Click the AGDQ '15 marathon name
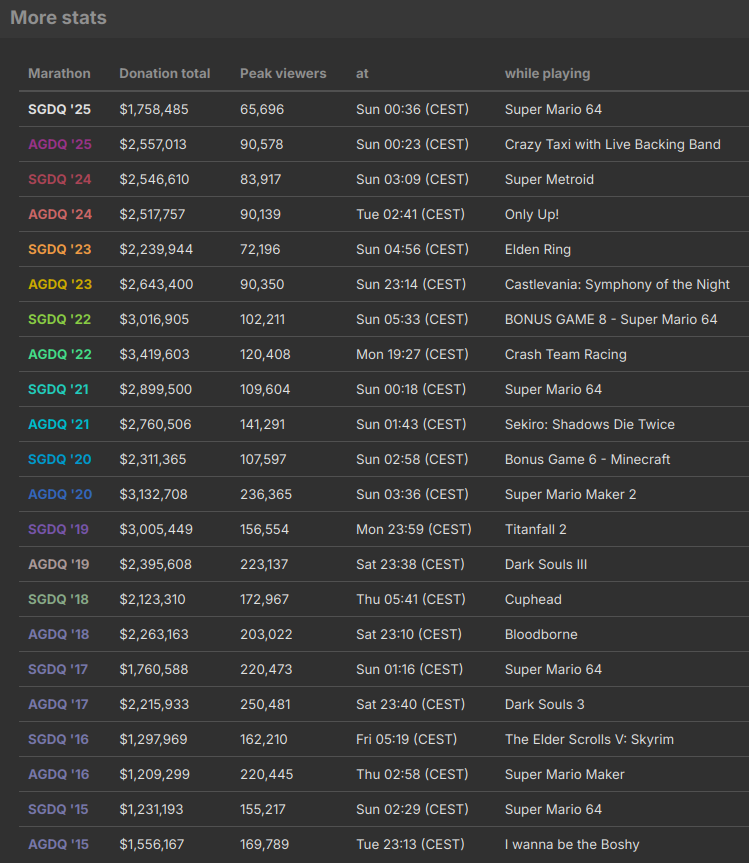The height and width of the screenshot is (863, 749). pyautogui.click(x=58, y=844)
